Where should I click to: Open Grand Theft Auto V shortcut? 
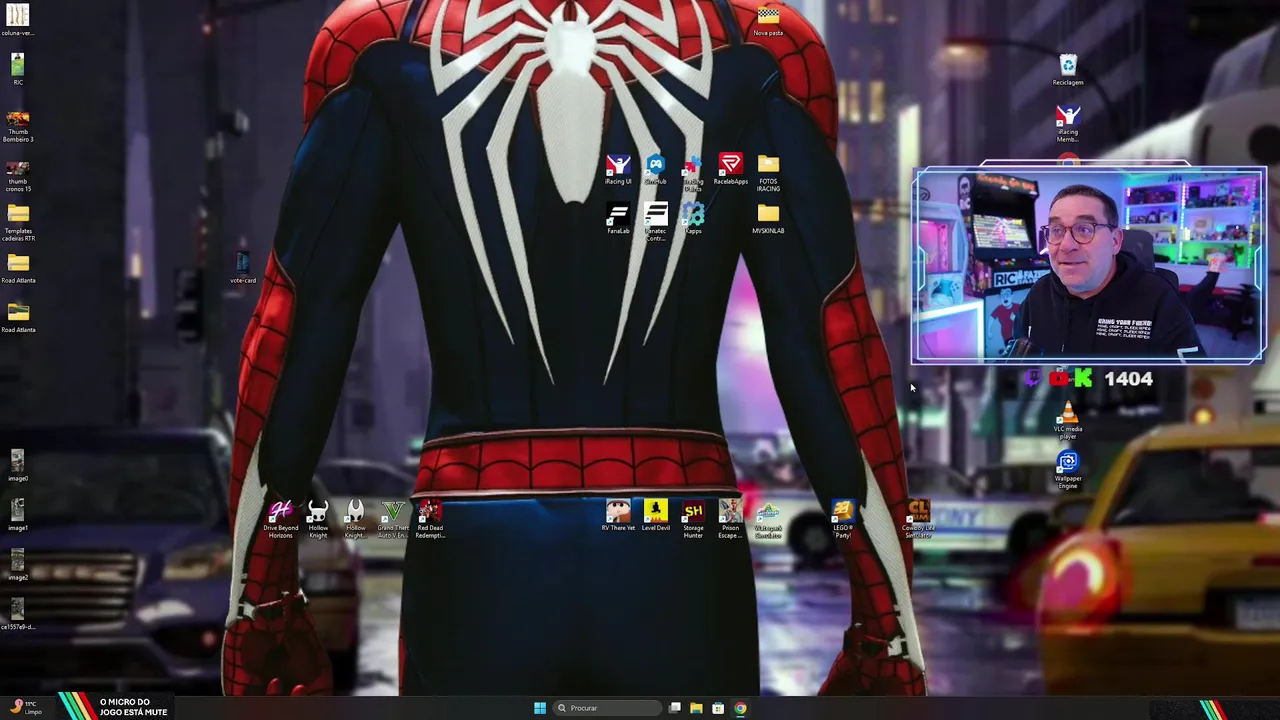392,520
